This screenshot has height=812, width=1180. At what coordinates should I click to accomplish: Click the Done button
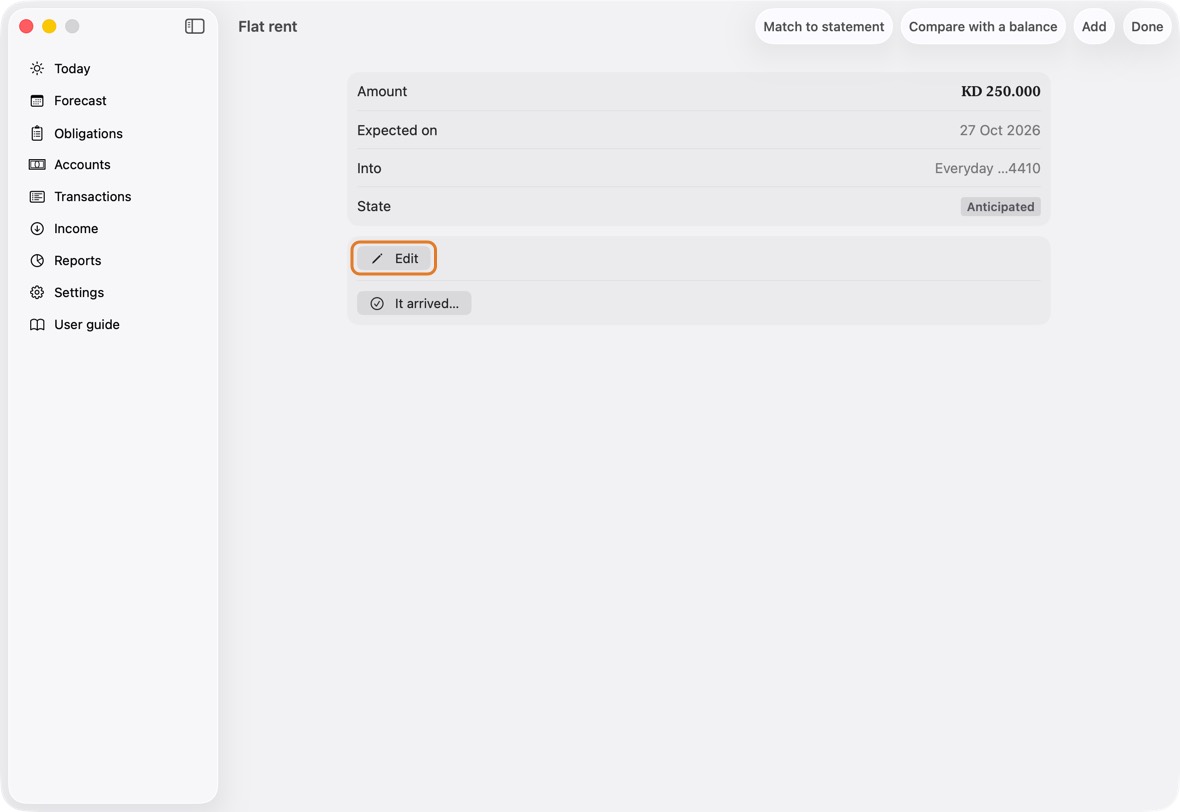[x=1147, y=26]
